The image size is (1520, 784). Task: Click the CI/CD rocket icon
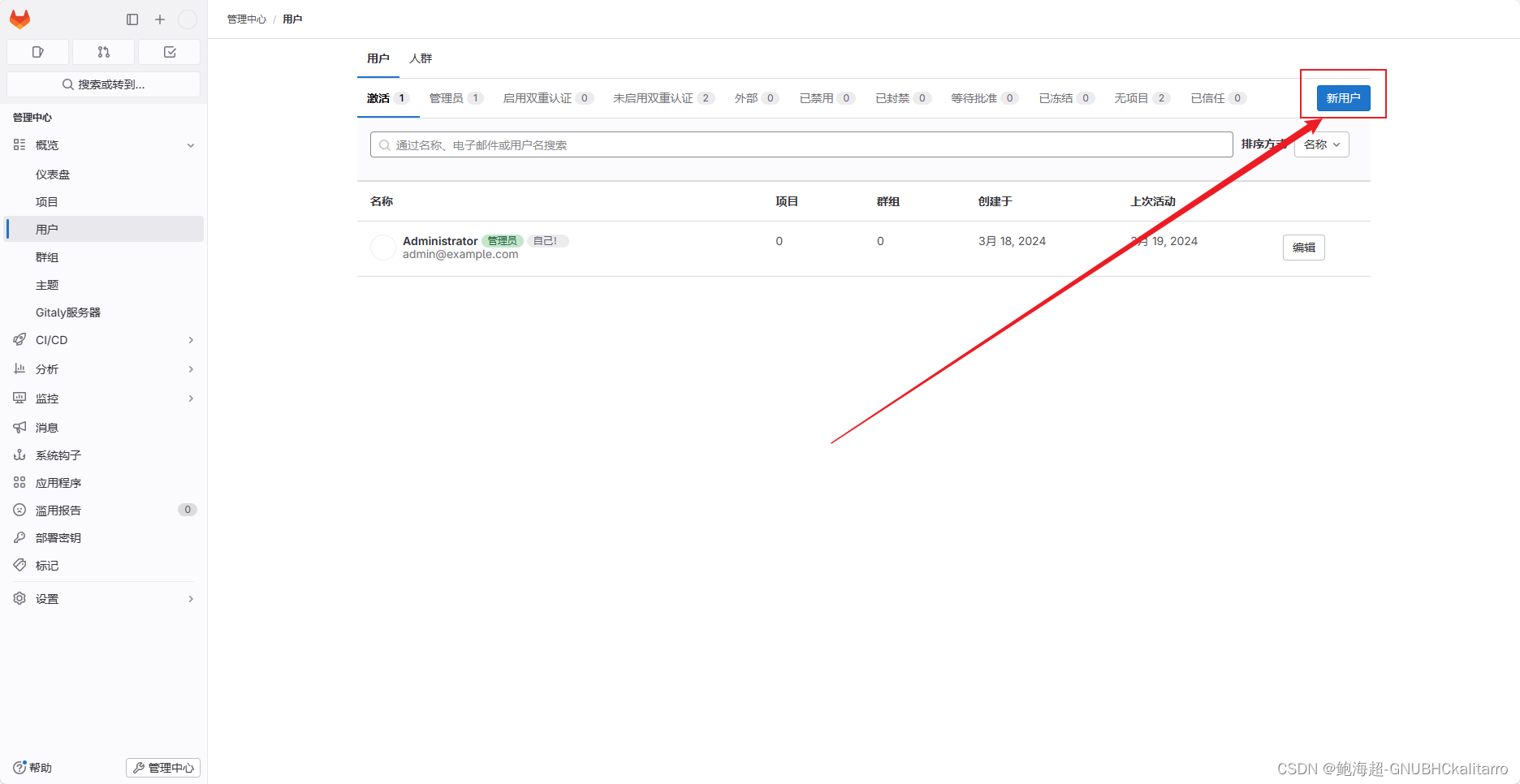[19, 339]
